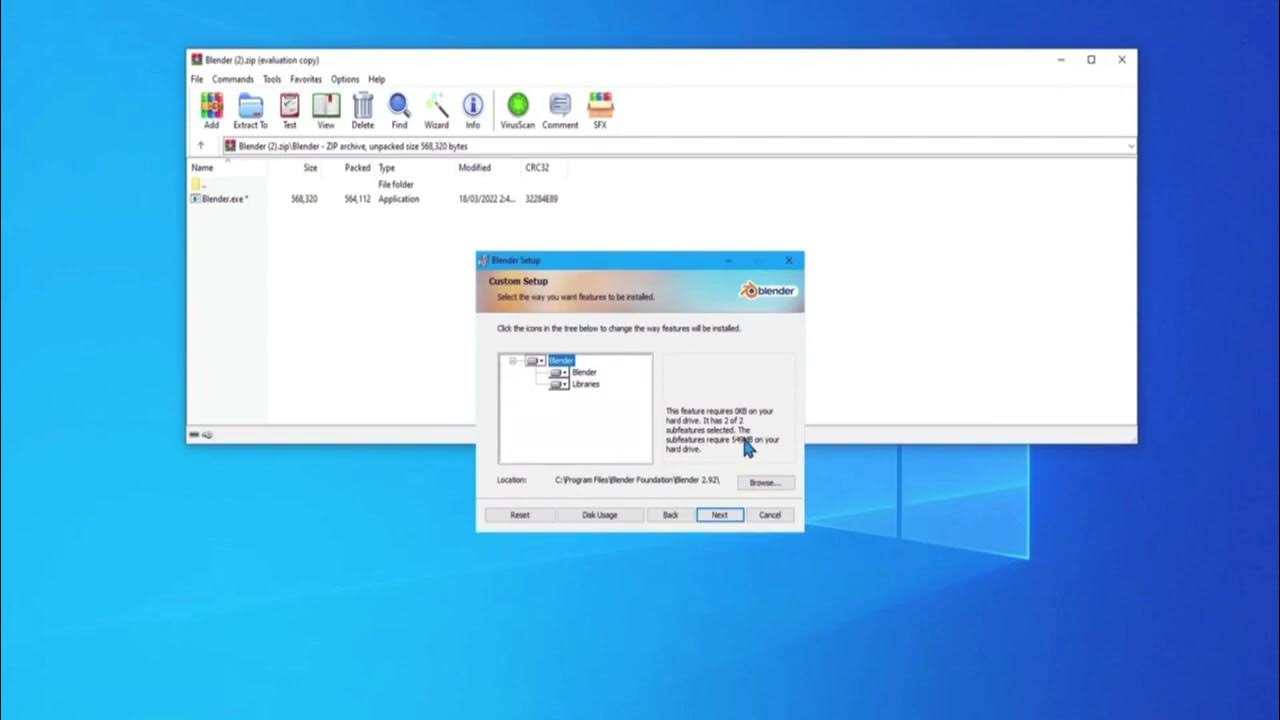The height and width of the screenshot is (720, 1280).
Task: Click the 32284E89 CRC32 value
Action: click(x=542, y=199)
